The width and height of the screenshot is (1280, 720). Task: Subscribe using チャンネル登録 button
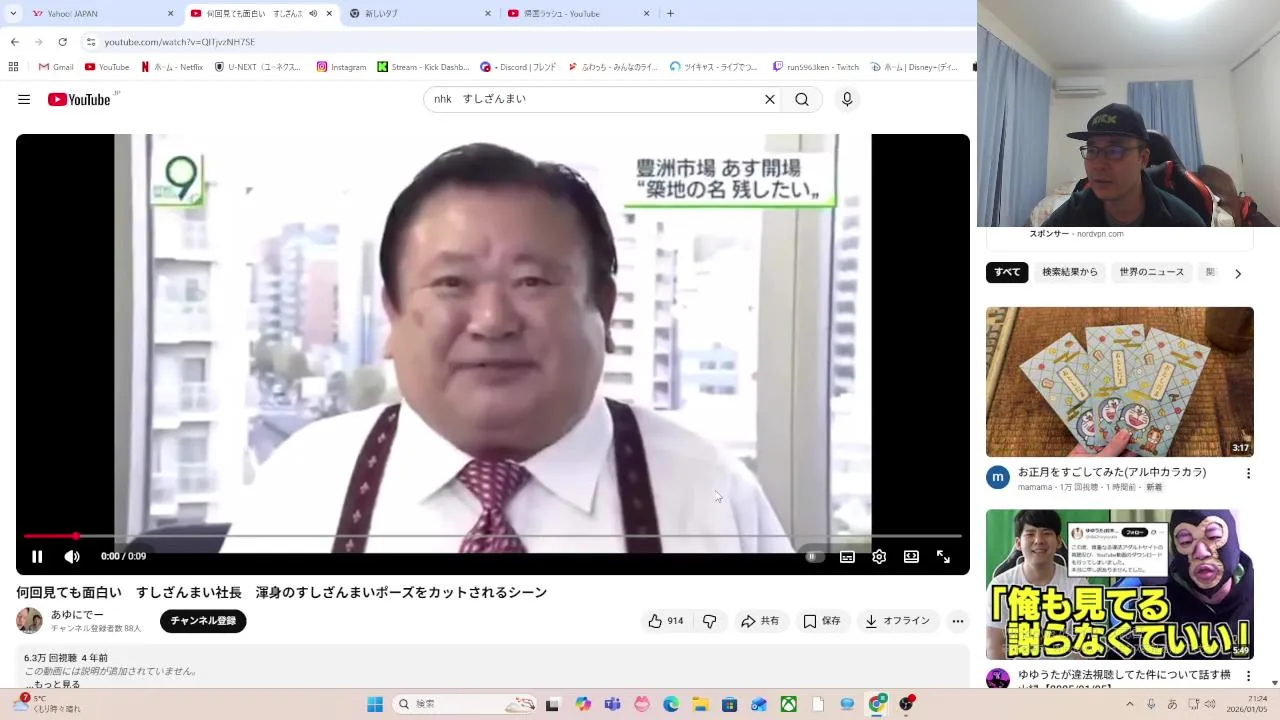click(x=203, y=621)
